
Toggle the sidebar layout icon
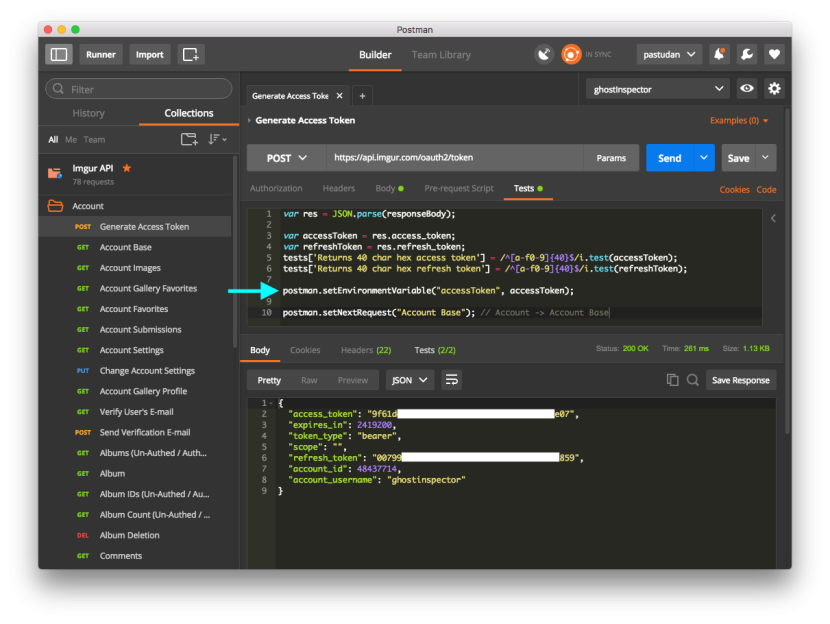[59, 54]
